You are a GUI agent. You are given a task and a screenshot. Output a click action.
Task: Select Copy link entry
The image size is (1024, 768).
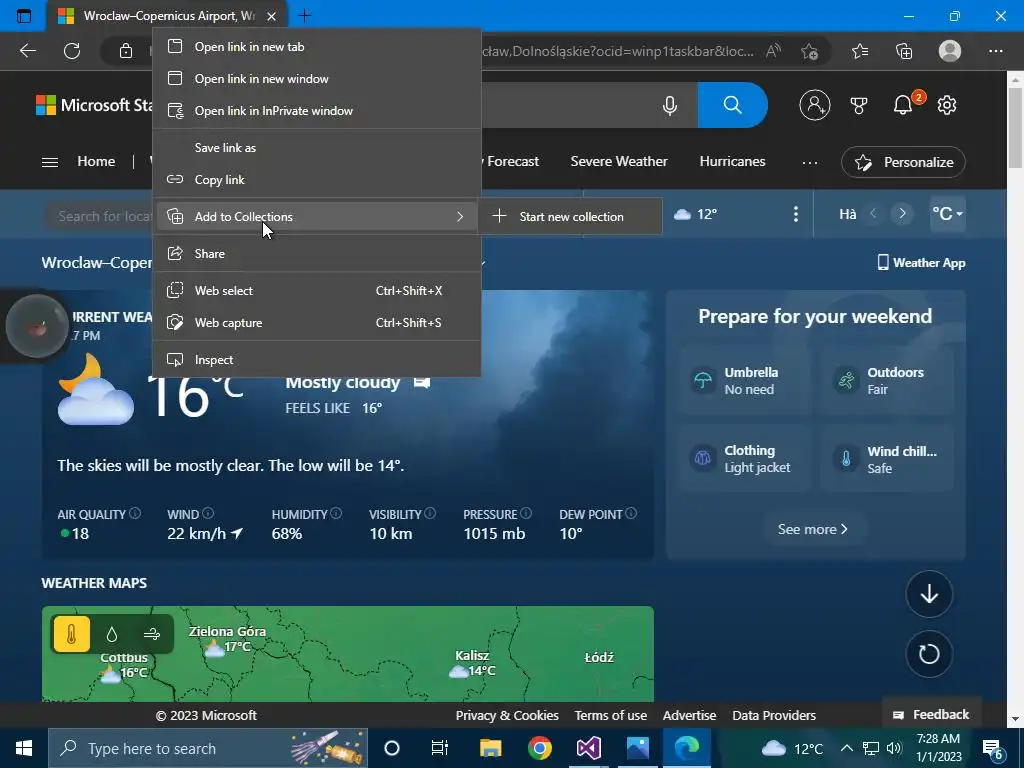[x=317, y=180]
